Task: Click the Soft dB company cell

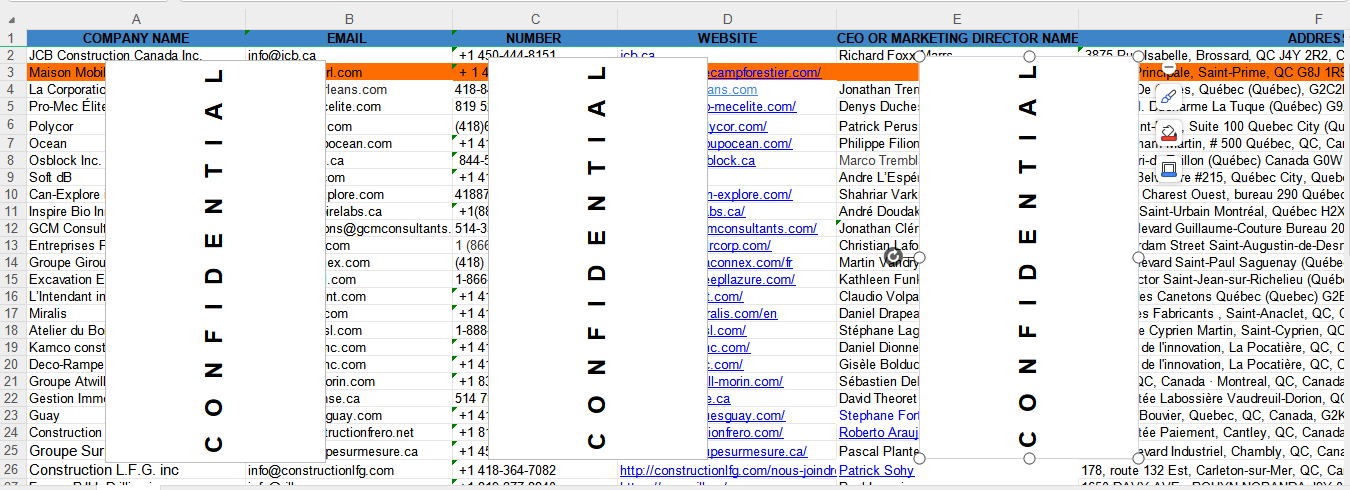Action: point(66,177)
